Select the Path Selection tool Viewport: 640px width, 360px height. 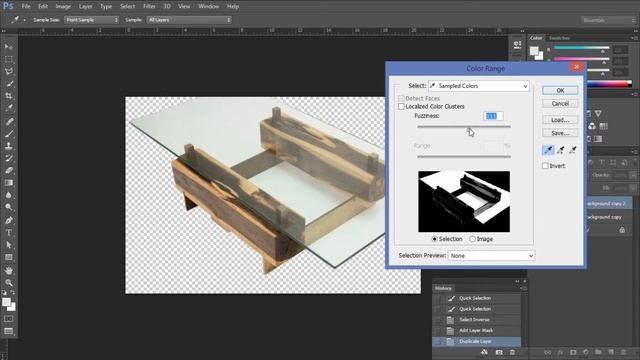(9, 245)
